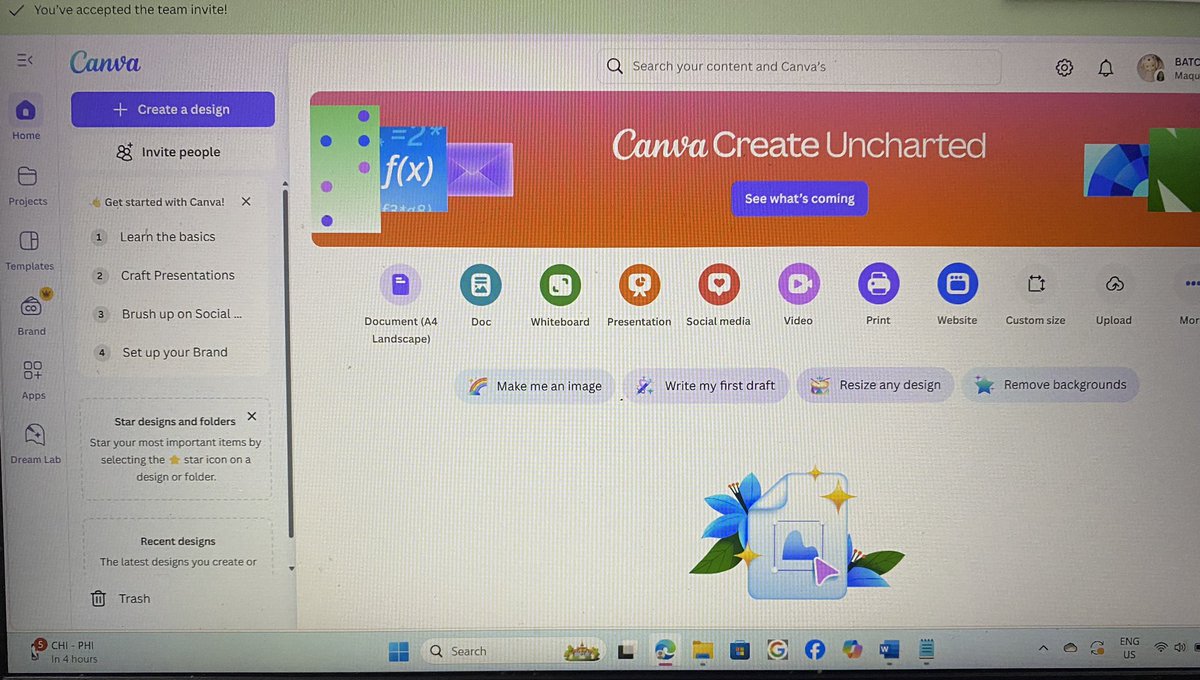Open the Brand section
Viewport: 1200px width, 680px height.
pos(31,314)
